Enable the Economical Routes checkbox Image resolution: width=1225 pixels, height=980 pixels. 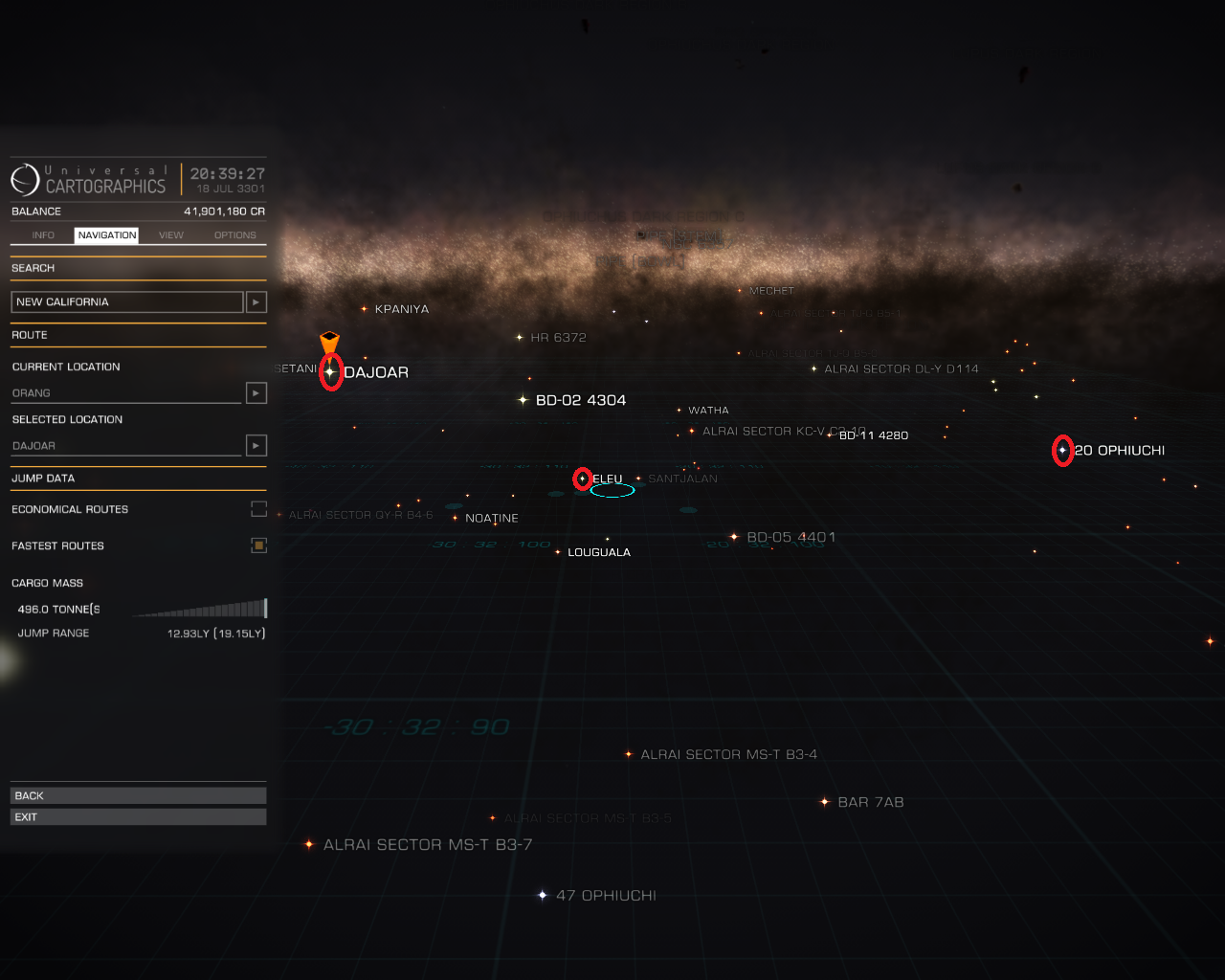coord(258,509)
